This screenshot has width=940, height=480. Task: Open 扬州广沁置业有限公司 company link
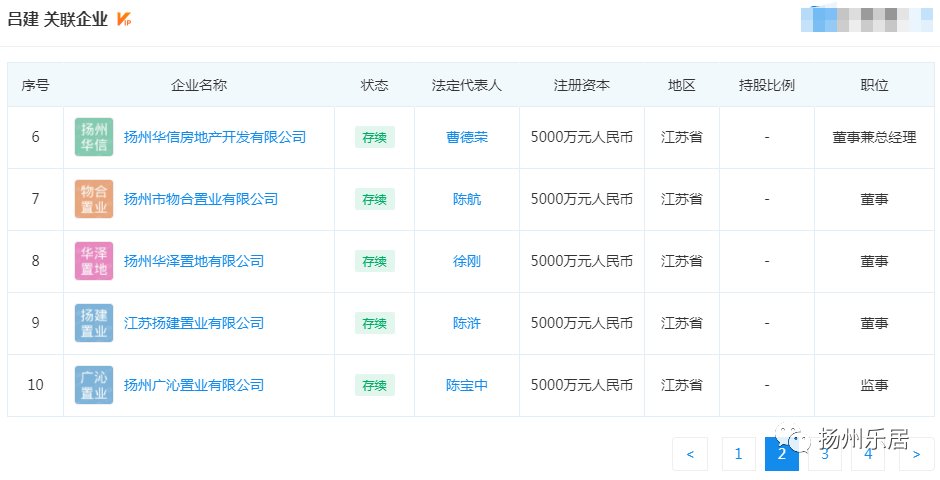(x=194, y=385)
